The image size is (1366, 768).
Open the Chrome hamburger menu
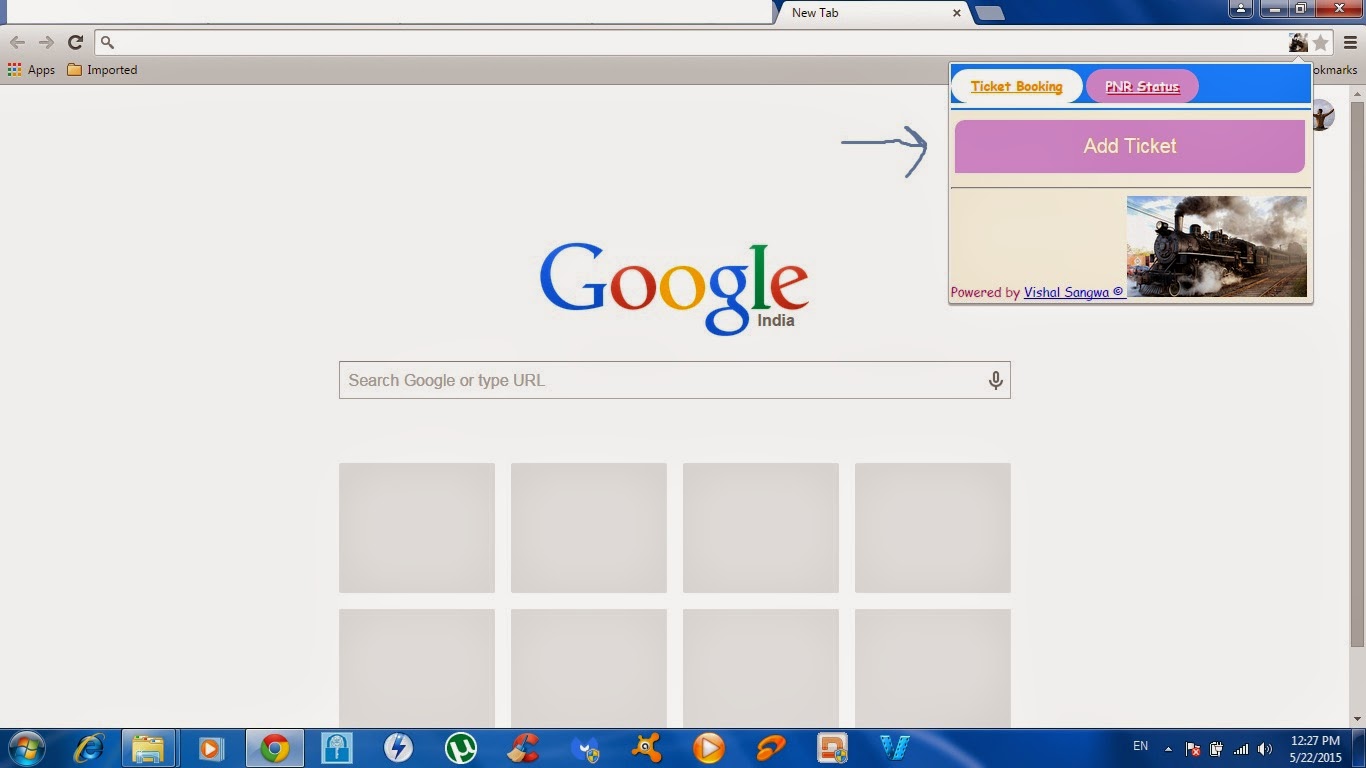pos(1350,42)
